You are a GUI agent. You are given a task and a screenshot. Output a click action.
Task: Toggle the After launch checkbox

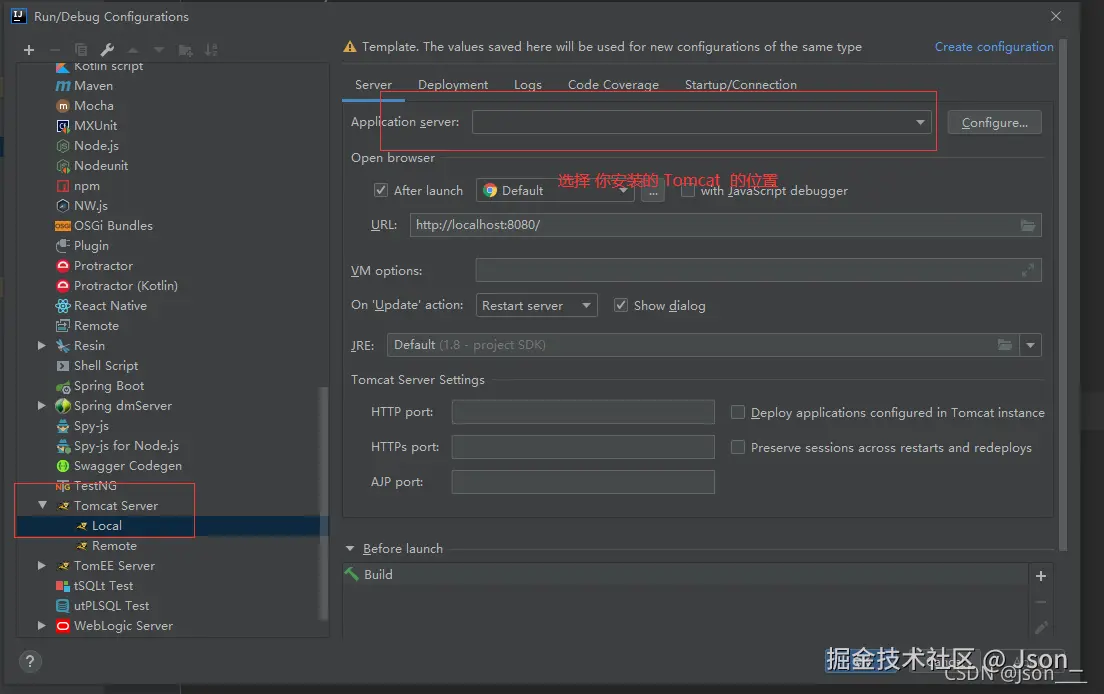pos(381,190)
